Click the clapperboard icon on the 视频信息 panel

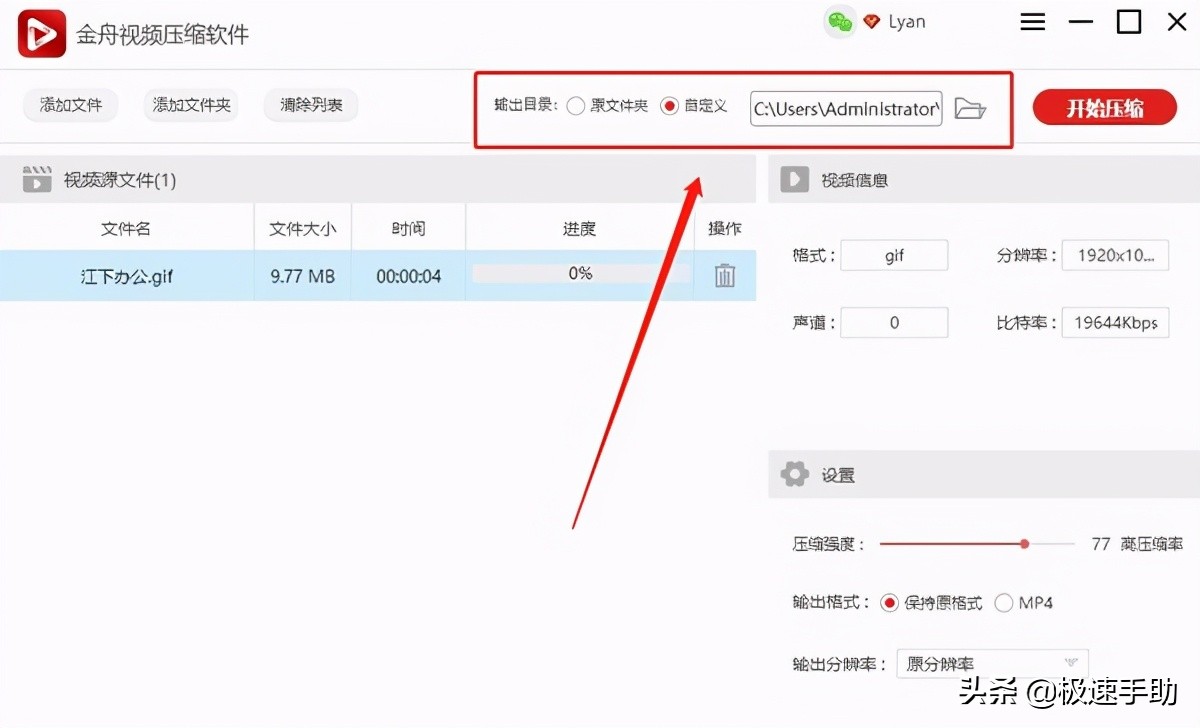click(x=793, y=179)
